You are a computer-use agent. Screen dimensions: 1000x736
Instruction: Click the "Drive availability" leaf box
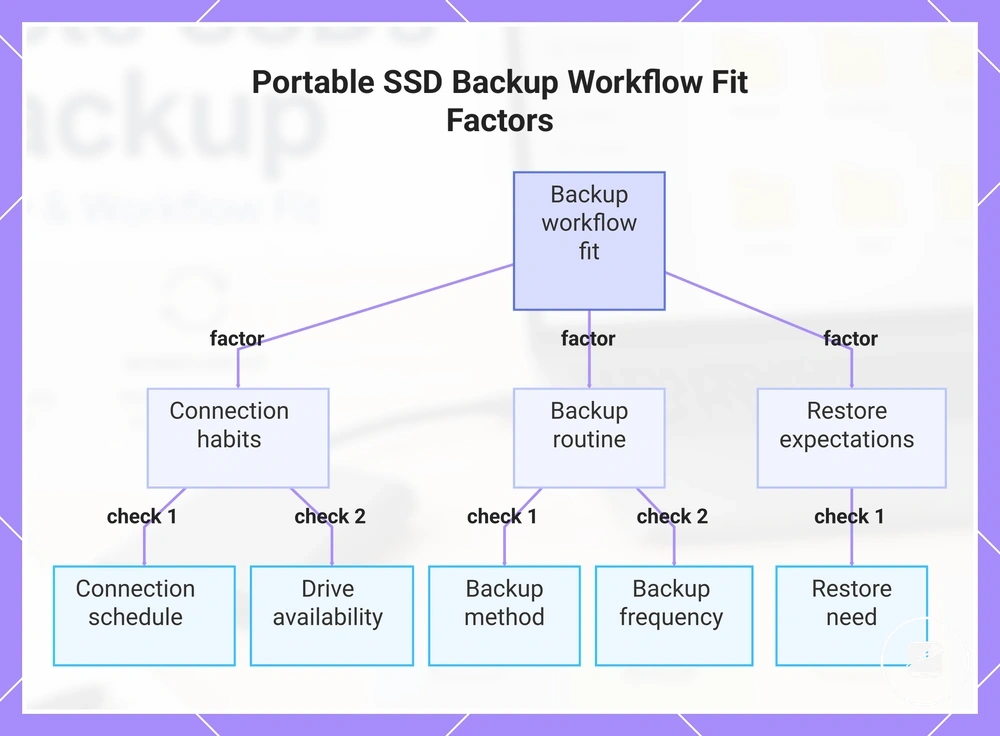332,615
